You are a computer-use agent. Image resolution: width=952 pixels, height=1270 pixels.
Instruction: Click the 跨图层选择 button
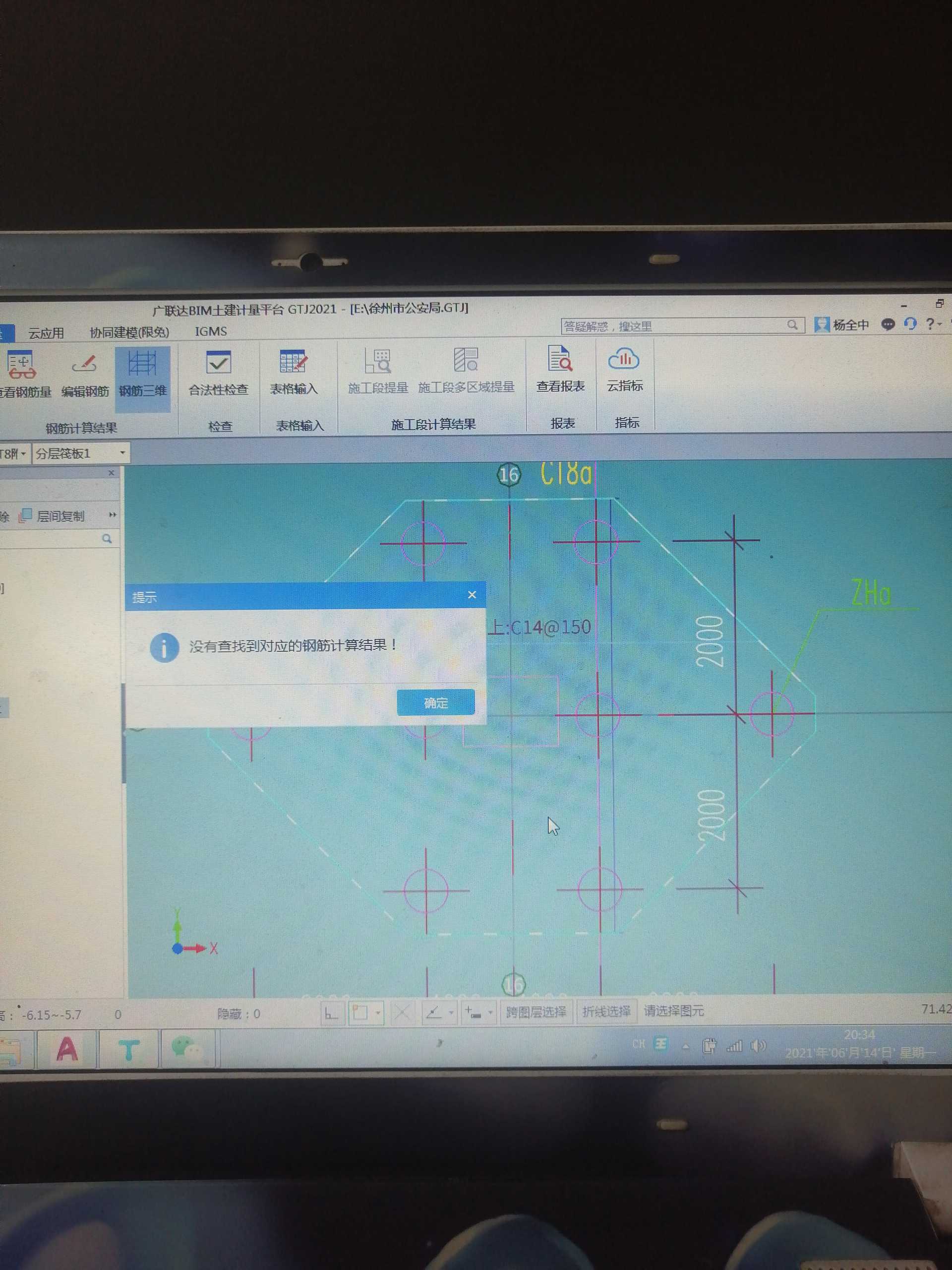(x=536, y=1011)
